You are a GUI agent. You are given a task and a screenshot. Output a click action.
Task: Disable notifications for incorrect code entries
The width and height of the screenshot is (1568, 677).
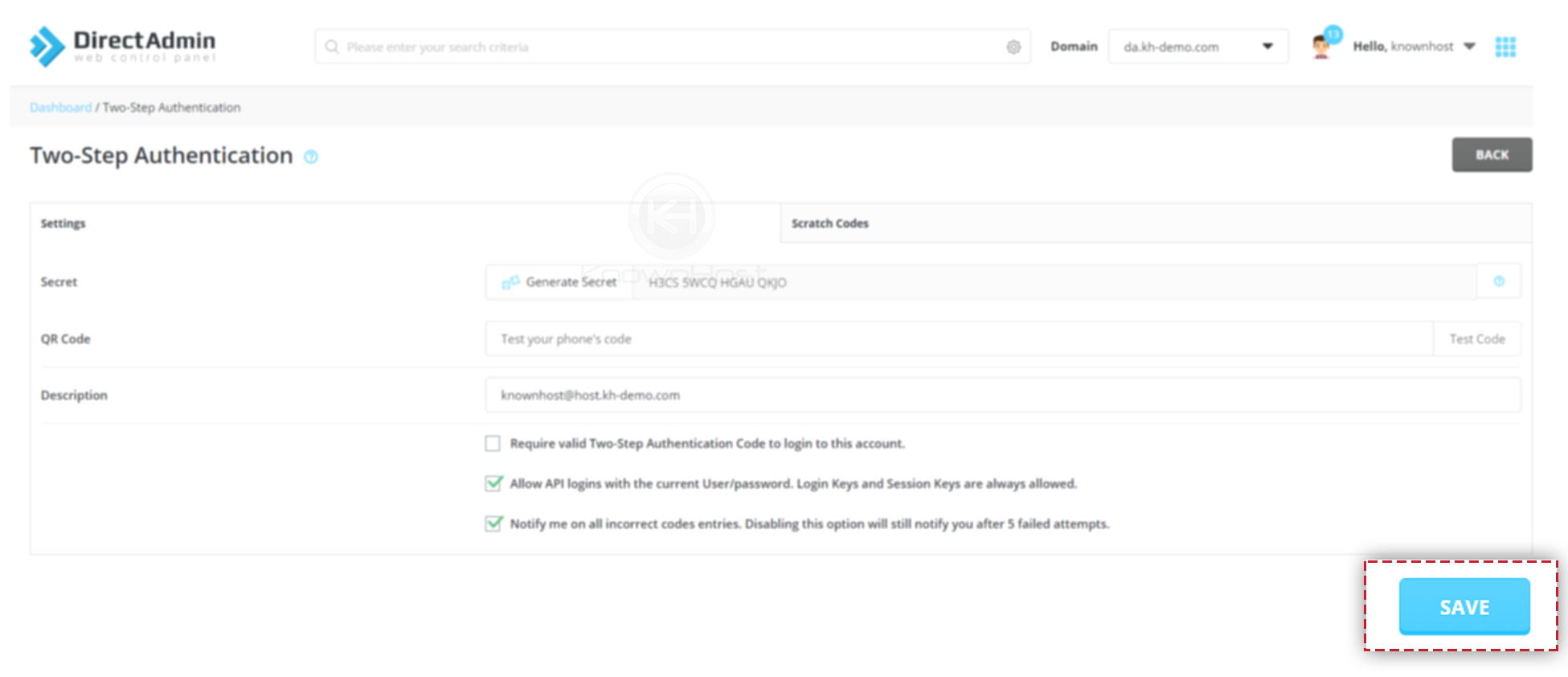point(493,523)
